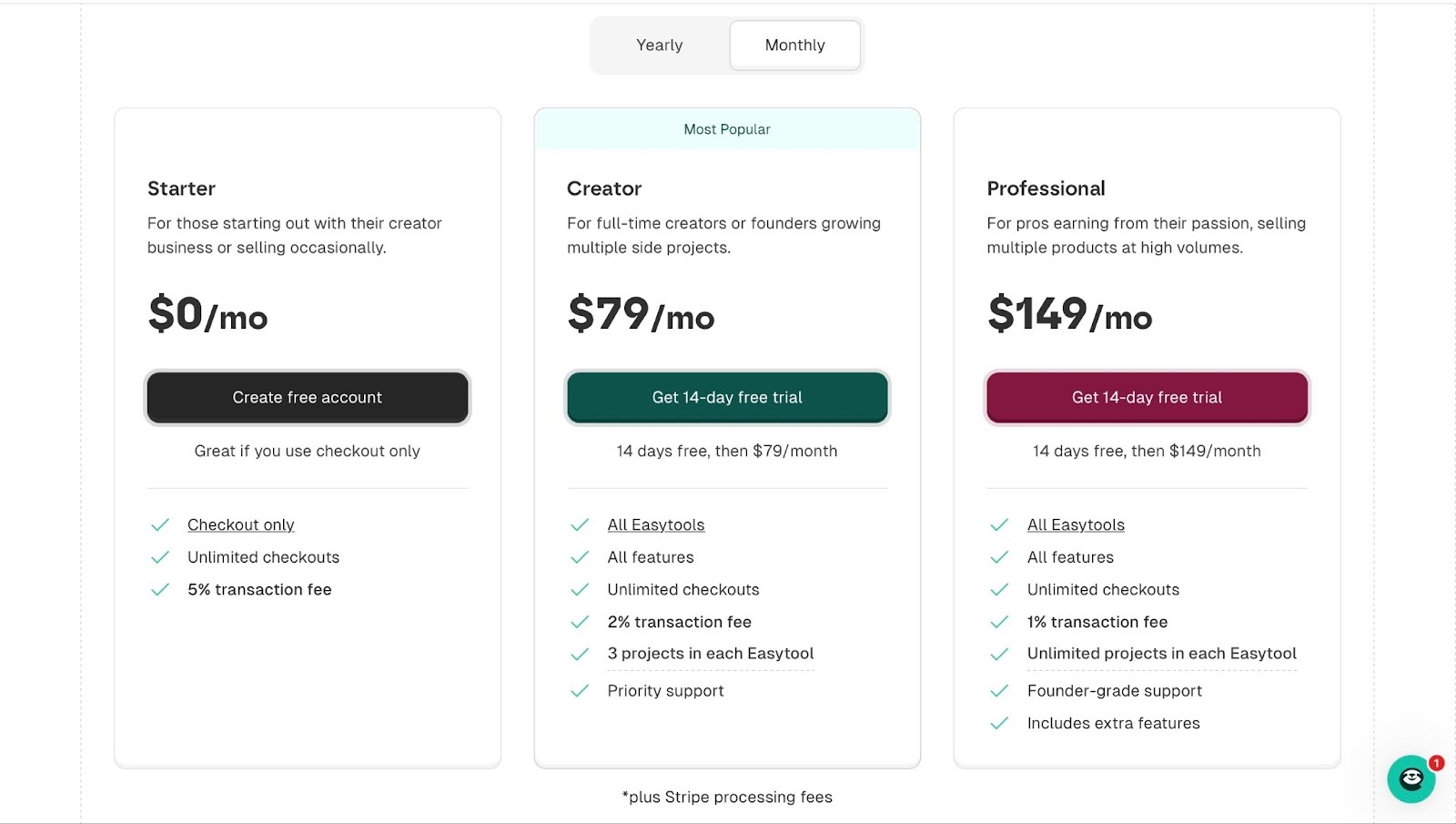Viewport: 1456px width, 824px height.
Task: Click checkmark next to Includes extra features
Action: 999,724
